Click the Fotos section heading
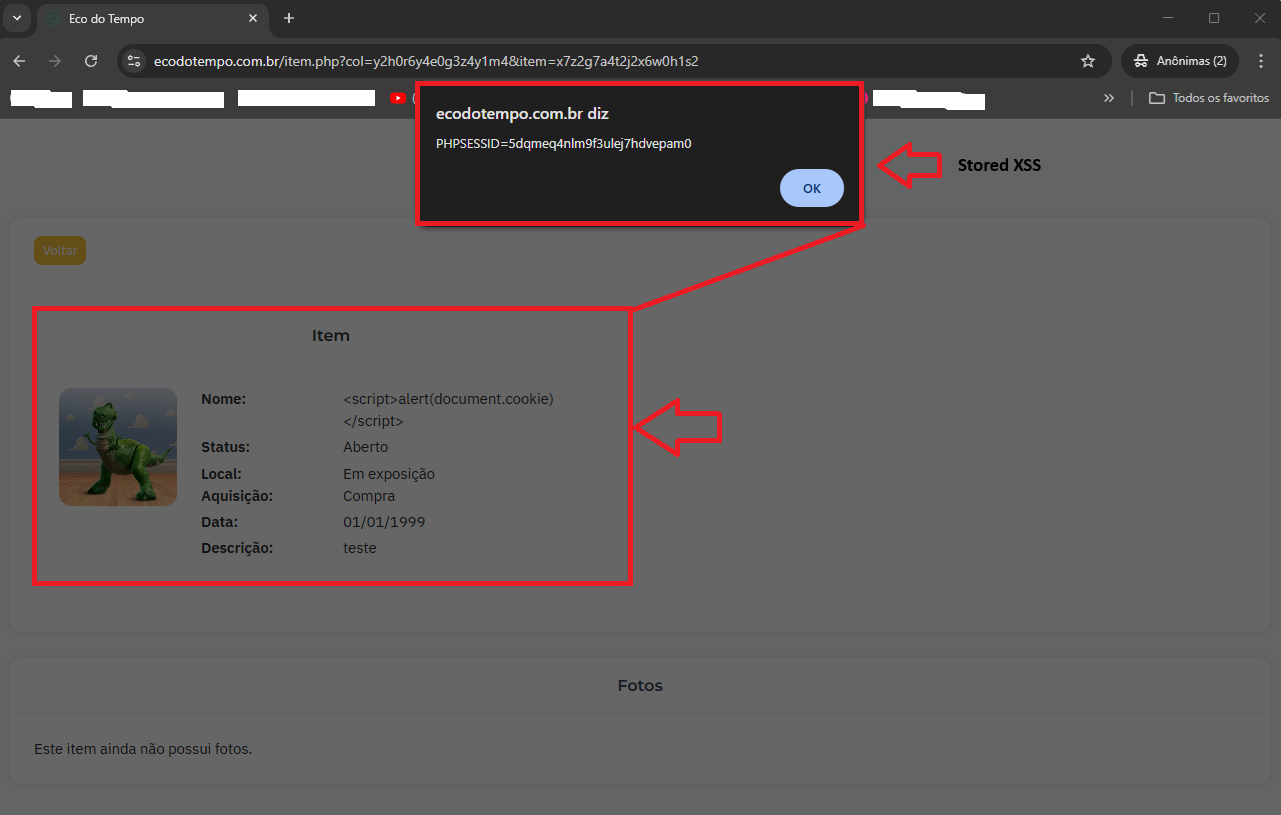Viewport: 1281px width, 815px height. pyautogui.click(x=640, y=686)
